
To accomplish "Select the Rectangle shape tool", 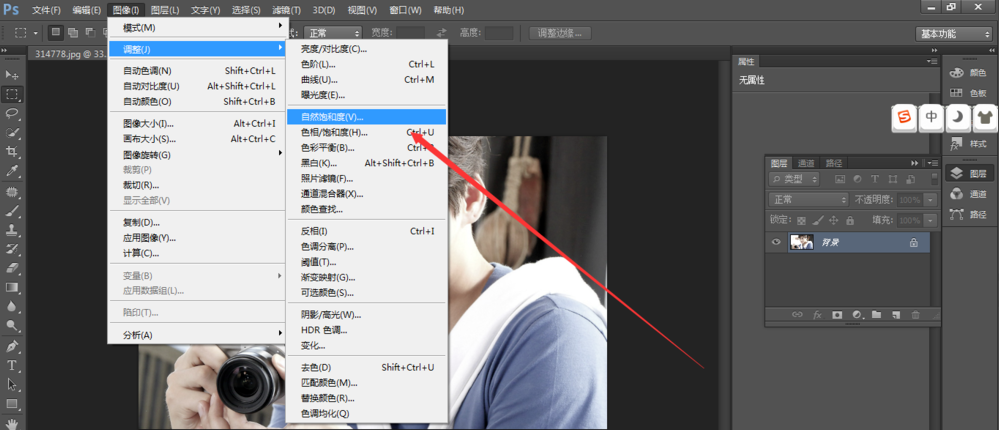I will [x=12, y=404].
